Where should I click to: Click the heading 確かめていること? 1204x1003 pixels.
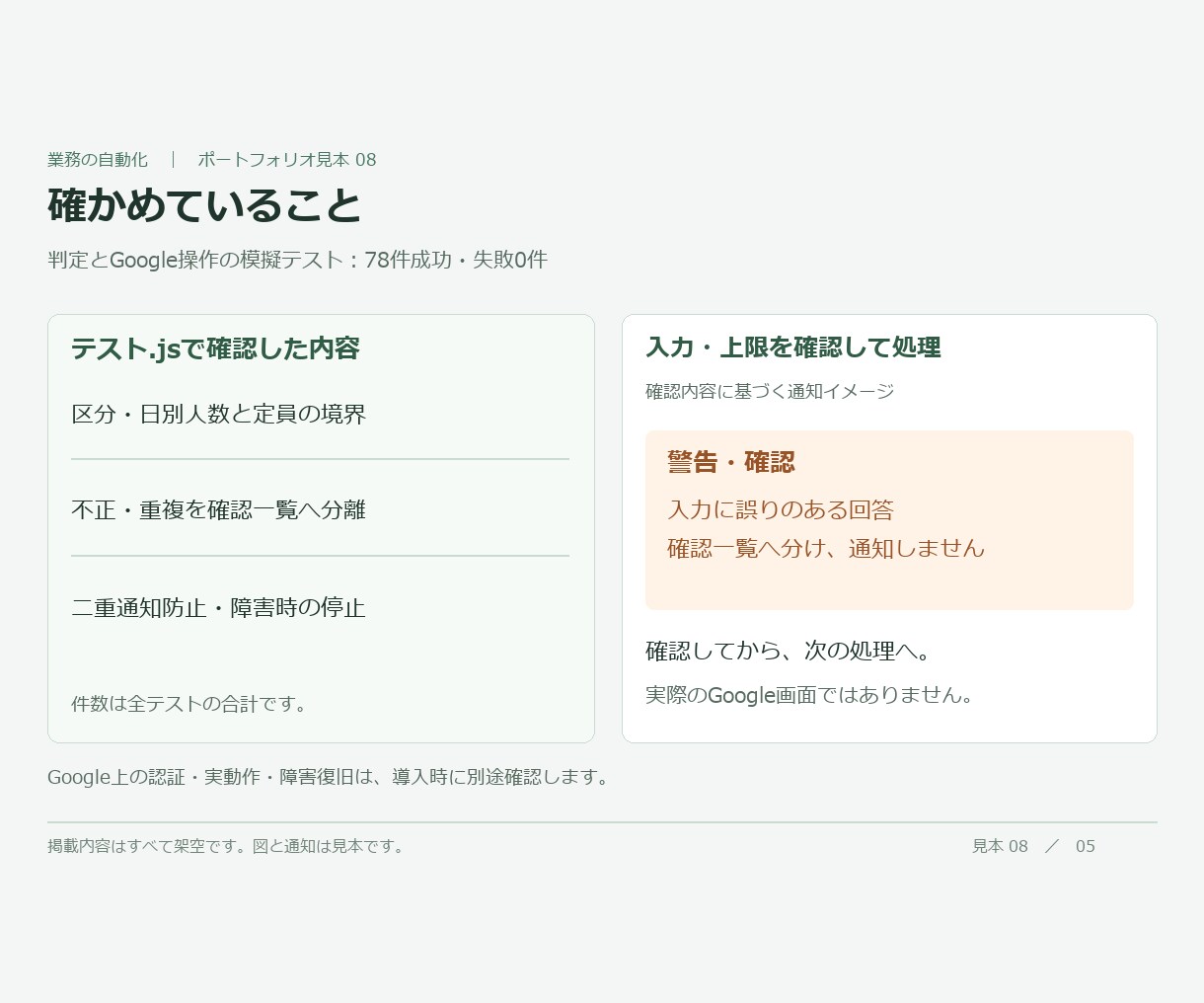pos(205,205)
